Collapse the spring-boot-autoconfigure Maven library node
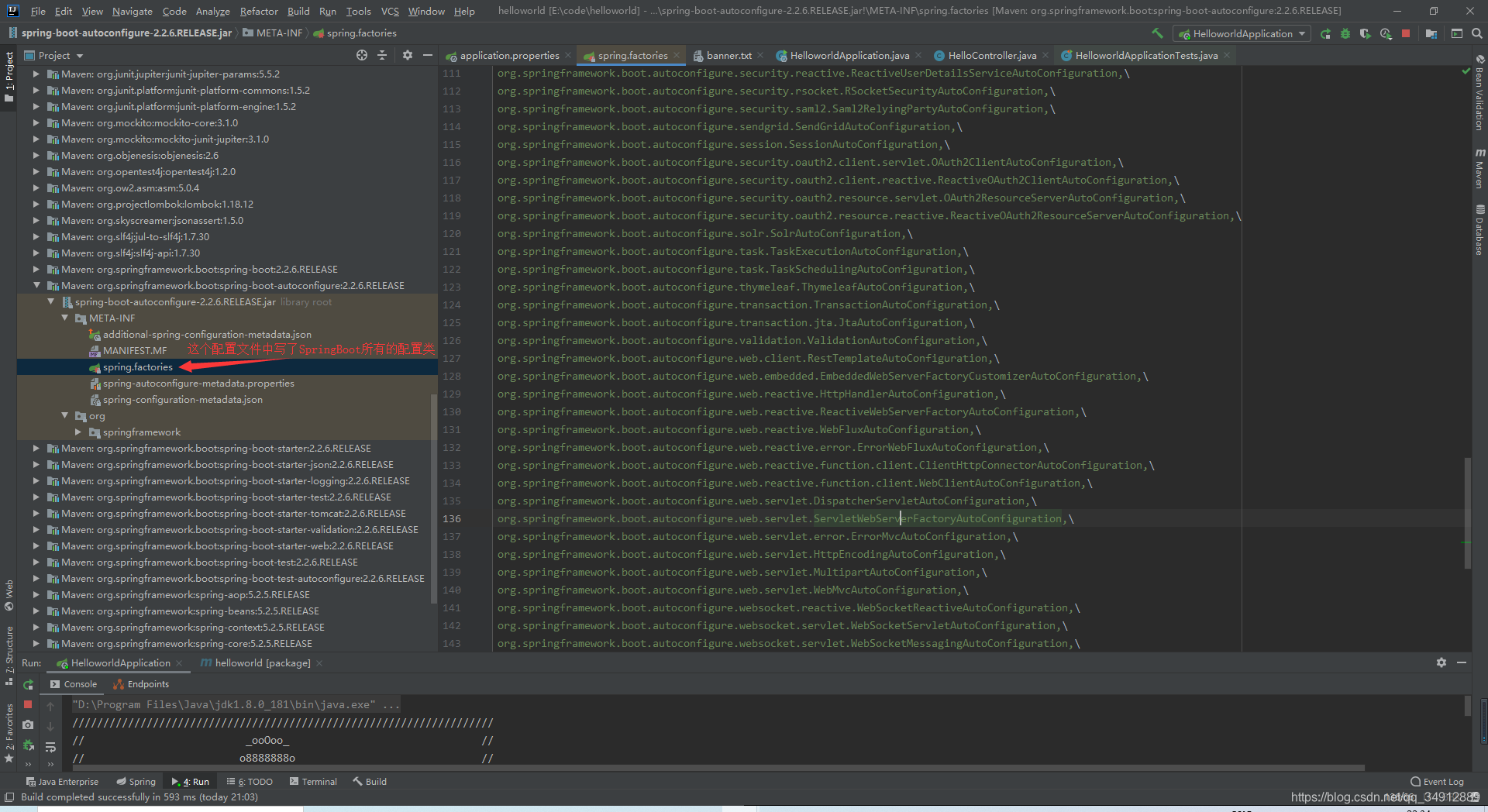This screenshot has height=812, width=1488. pos(36,286)
